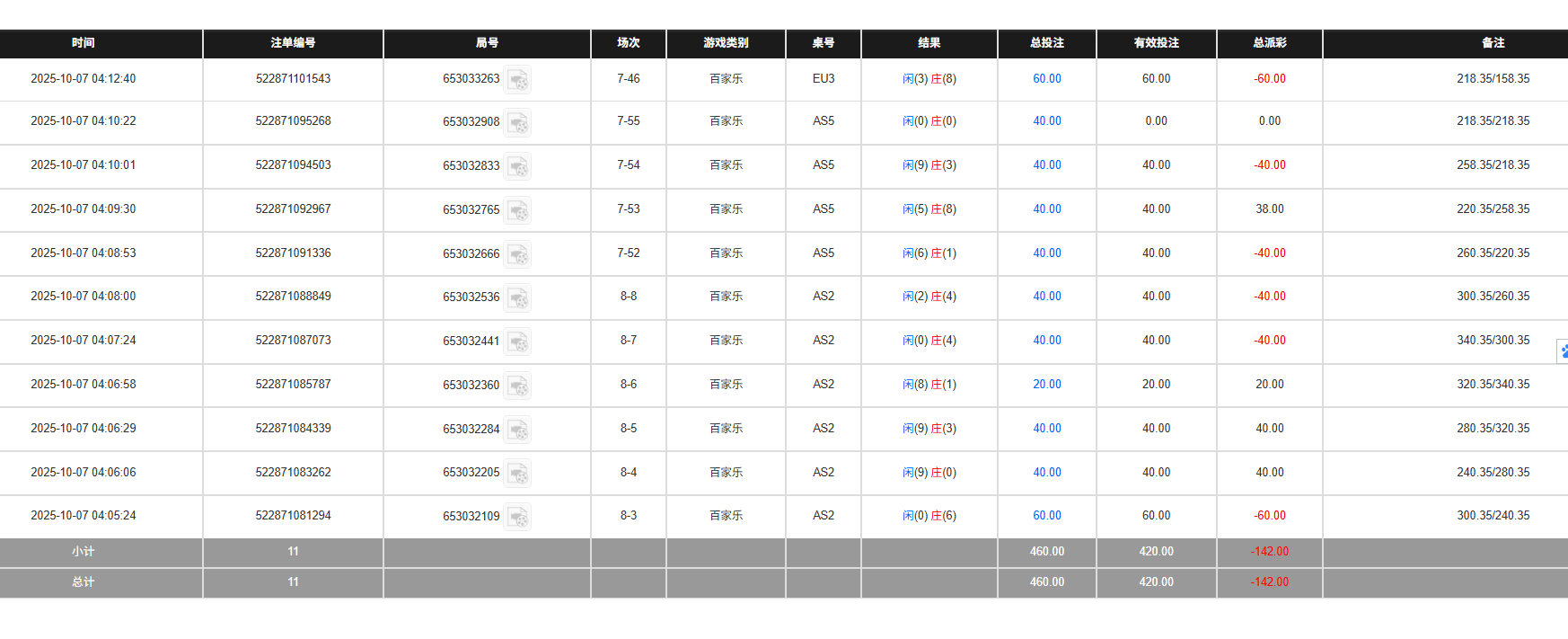The image size is (1568, 639).
Task: Click 20.00 total bet link at 04:06:58
Action: [x=1046, y=385]
